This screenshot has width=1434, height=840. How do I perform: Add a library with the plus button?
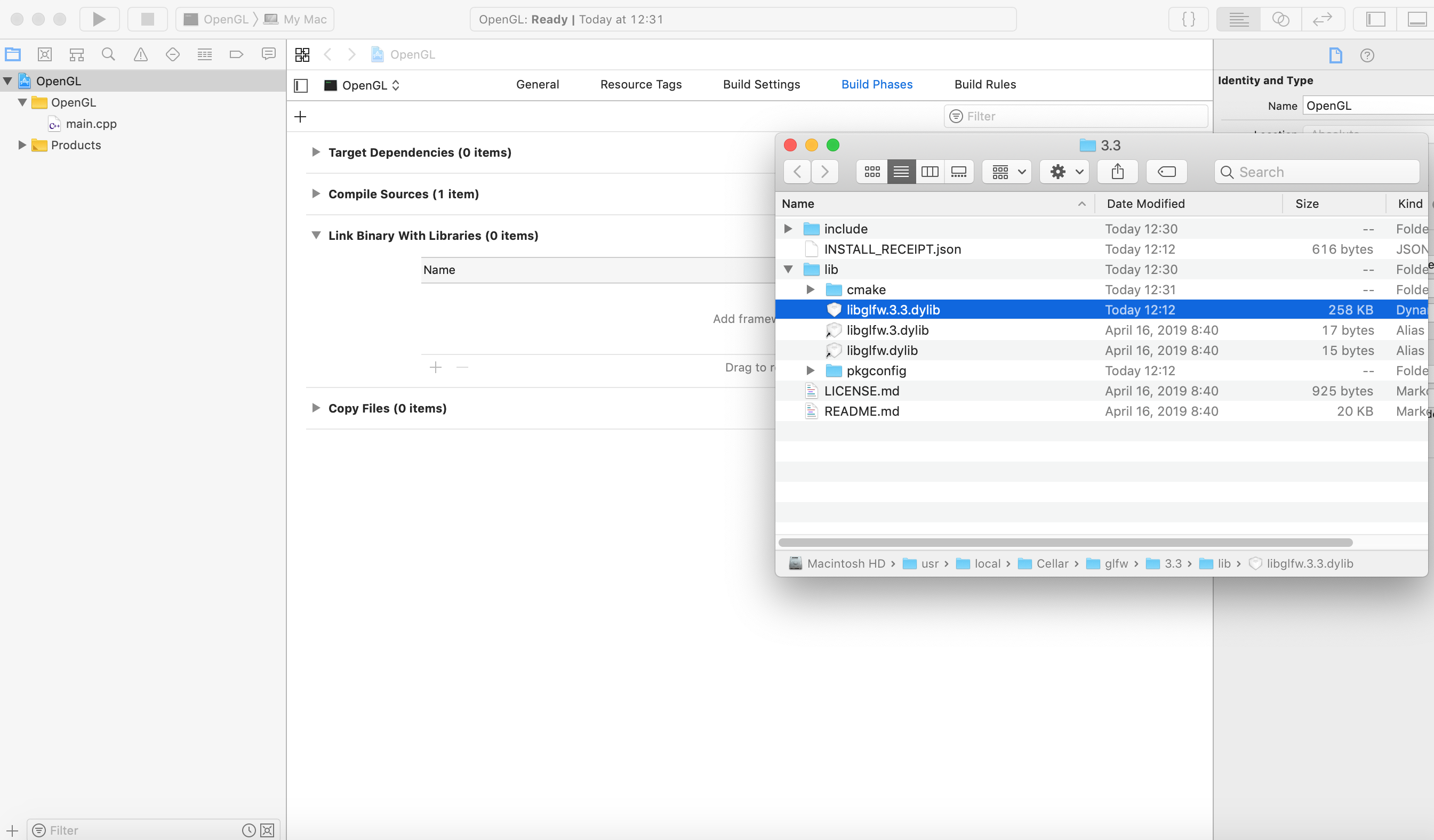[435, 367]
